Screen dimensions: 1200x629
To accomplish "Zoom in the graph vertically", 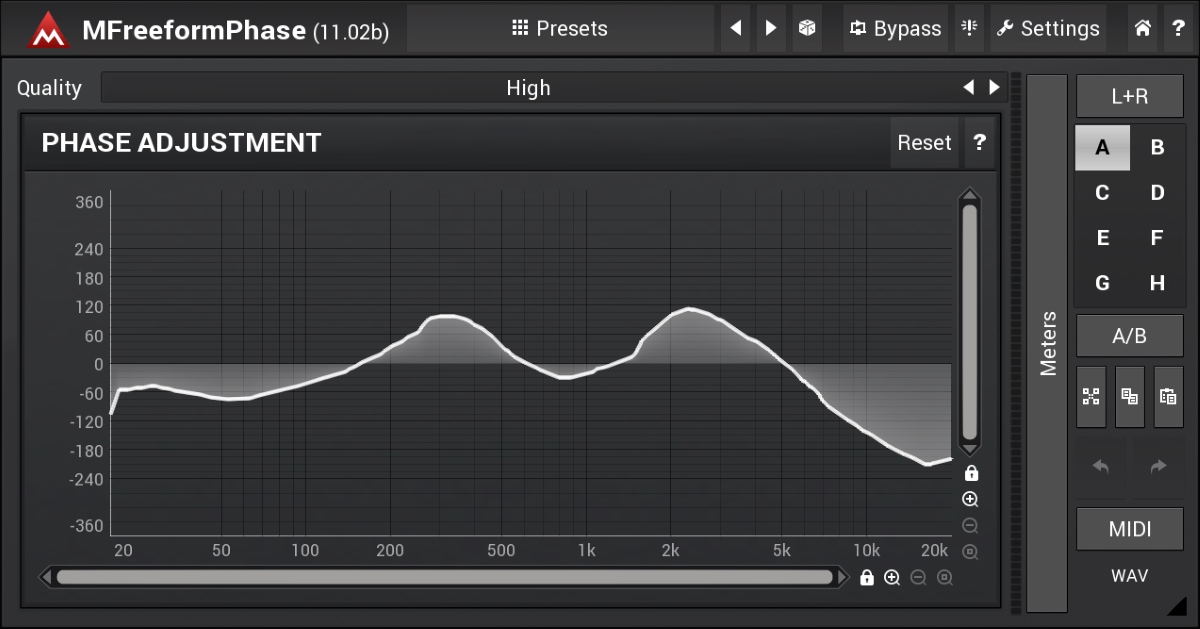I will tap(970, 500).
